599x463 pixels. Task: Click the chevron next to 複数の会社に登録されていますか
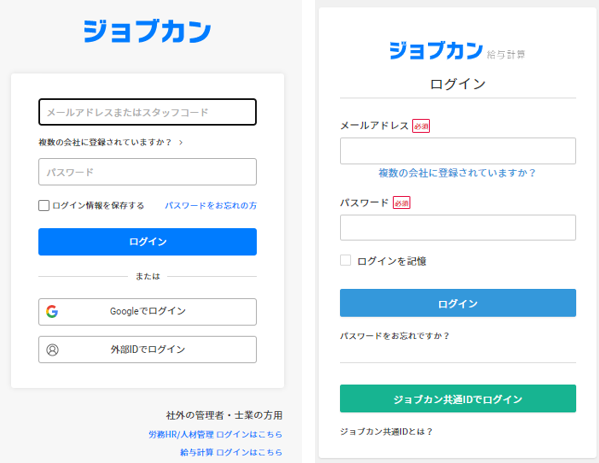181,142
